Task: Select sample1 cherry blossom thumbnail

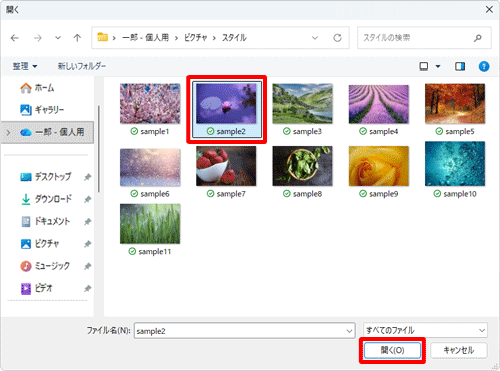Action: tap(150, 104)
